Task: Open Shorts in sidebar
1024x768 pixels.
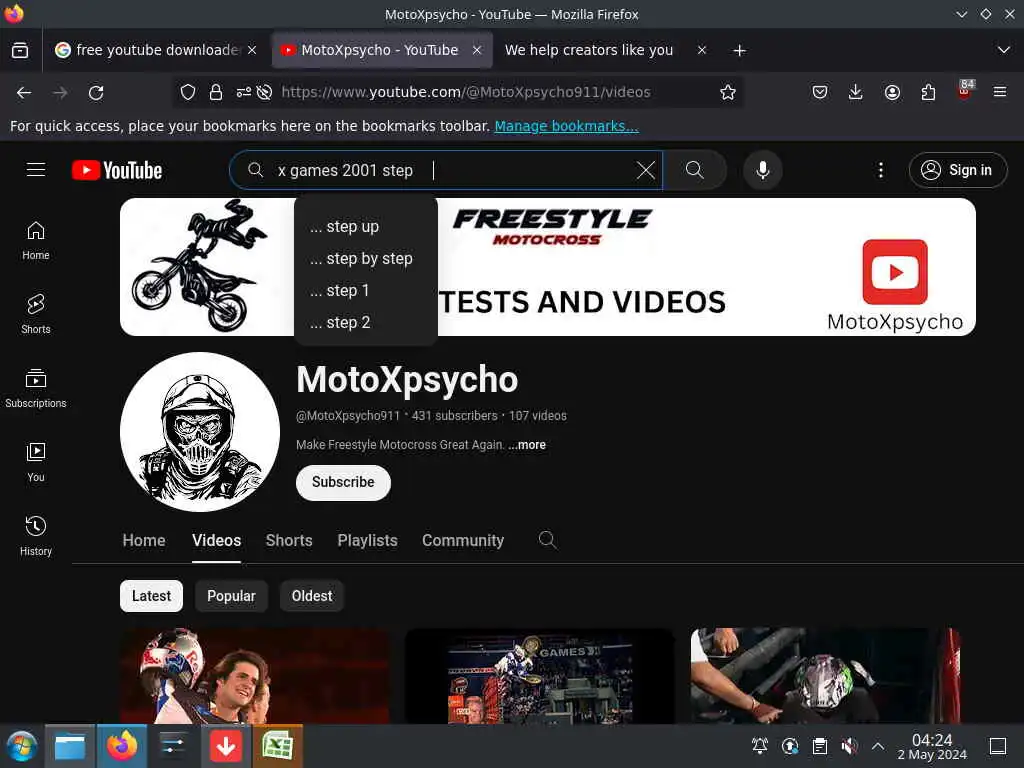Action: click(36, 314)
